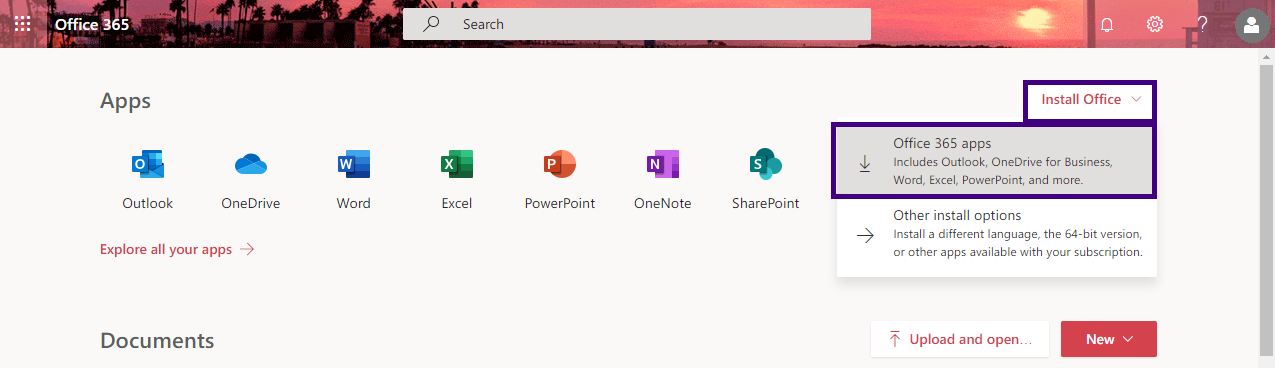The height and width of the screenshot is (368, 1275).
Task: Click the scrollbar up arrow
Action: 1266,57
